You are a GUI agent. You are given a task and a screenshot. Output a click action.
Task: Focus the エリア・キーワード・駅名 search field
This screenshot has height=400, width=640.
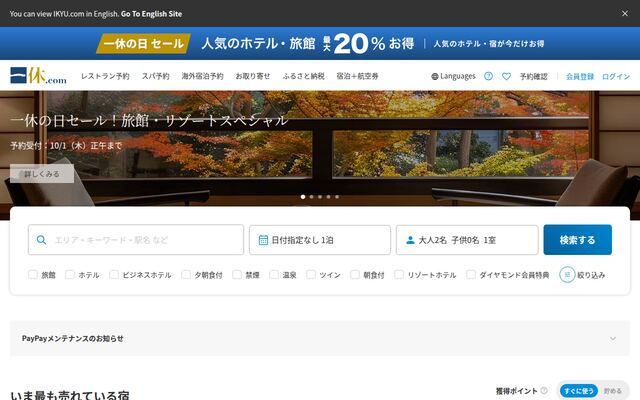point(136,240)
